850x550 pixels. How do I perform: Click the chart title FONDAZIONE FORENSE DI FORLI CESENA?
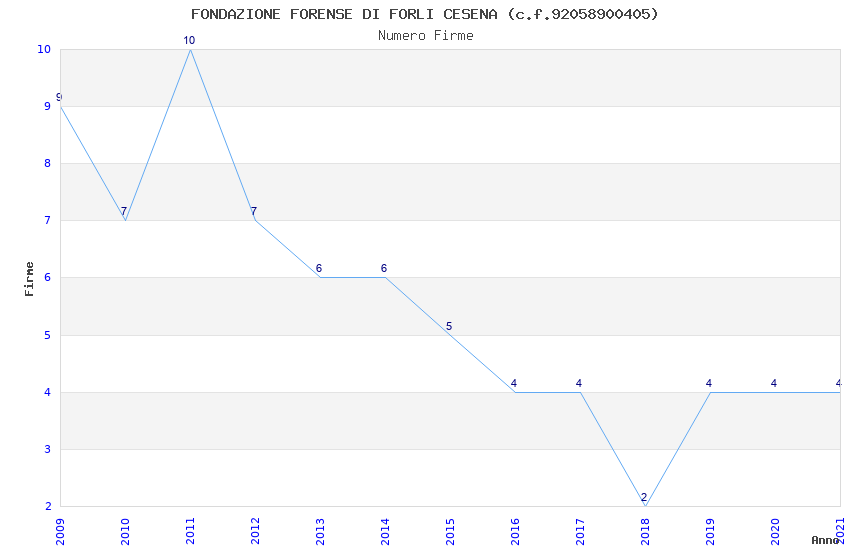[x=424, y=14]
